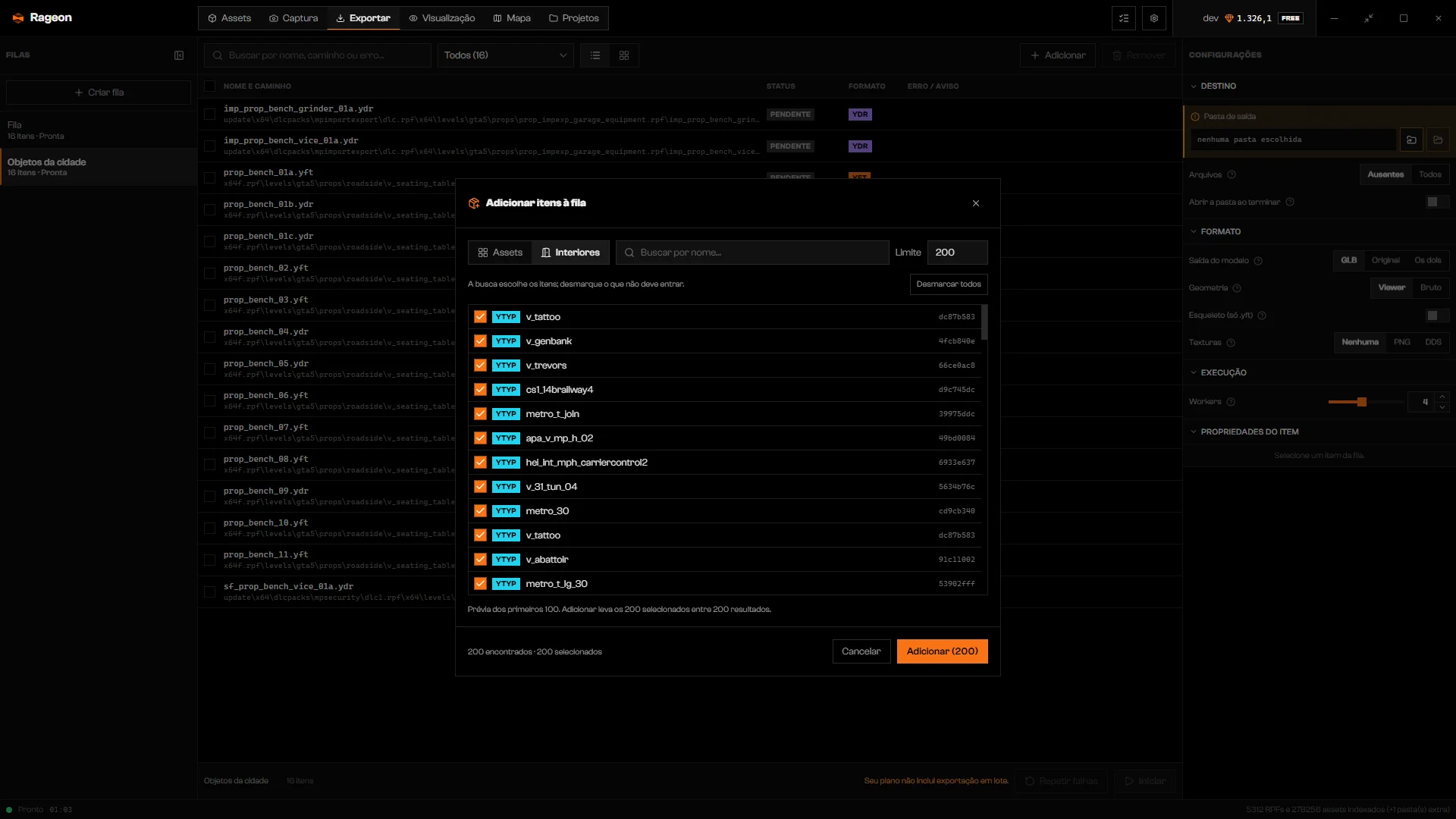Click the interior list scrollbar thumb
Screen dimensions: 1456x819
click(x=984, y=322)
